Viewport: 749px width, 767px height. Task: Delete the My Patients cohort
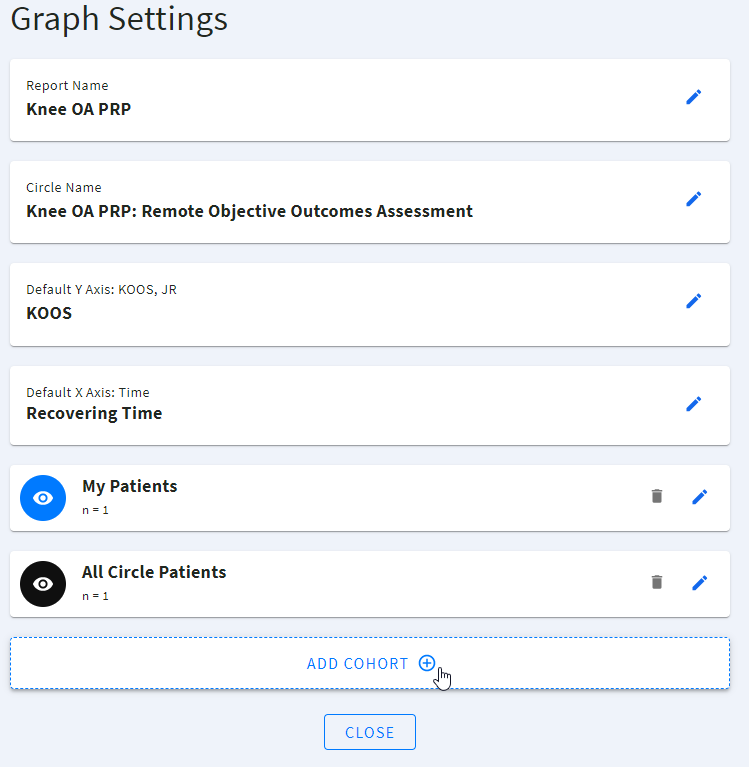(x=657, y=496)
